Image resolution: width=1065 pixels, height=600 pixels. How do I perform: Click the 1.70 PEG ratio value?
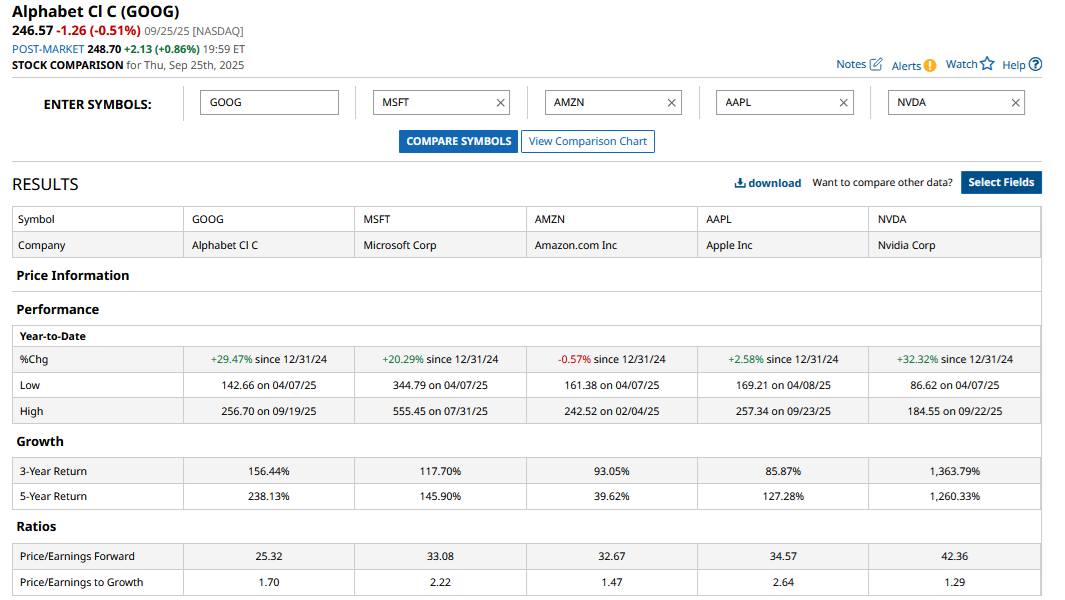point(269,582)
